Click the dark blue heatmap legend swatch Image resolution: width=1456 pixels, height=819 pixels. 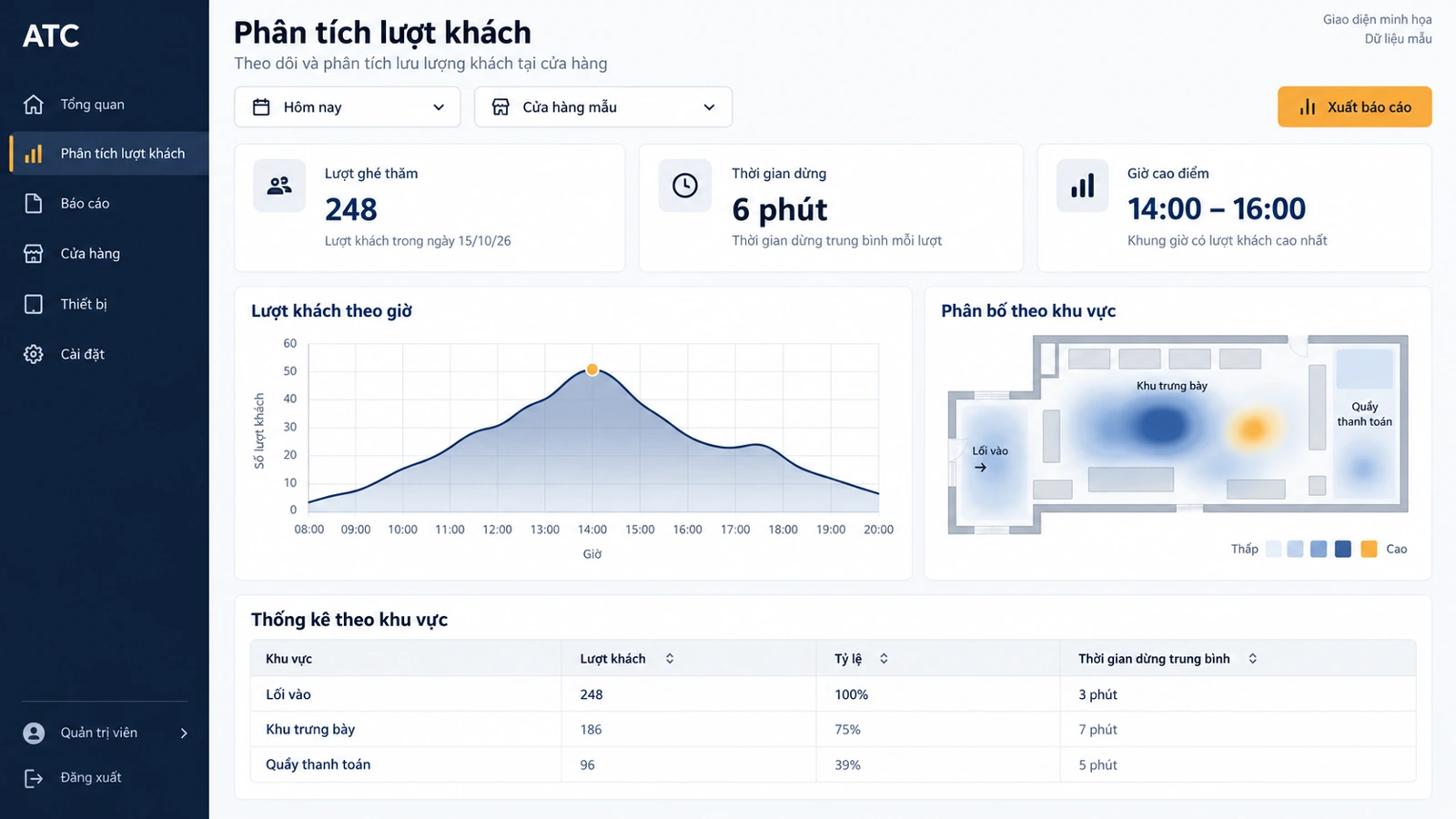tap(1343, 549)
